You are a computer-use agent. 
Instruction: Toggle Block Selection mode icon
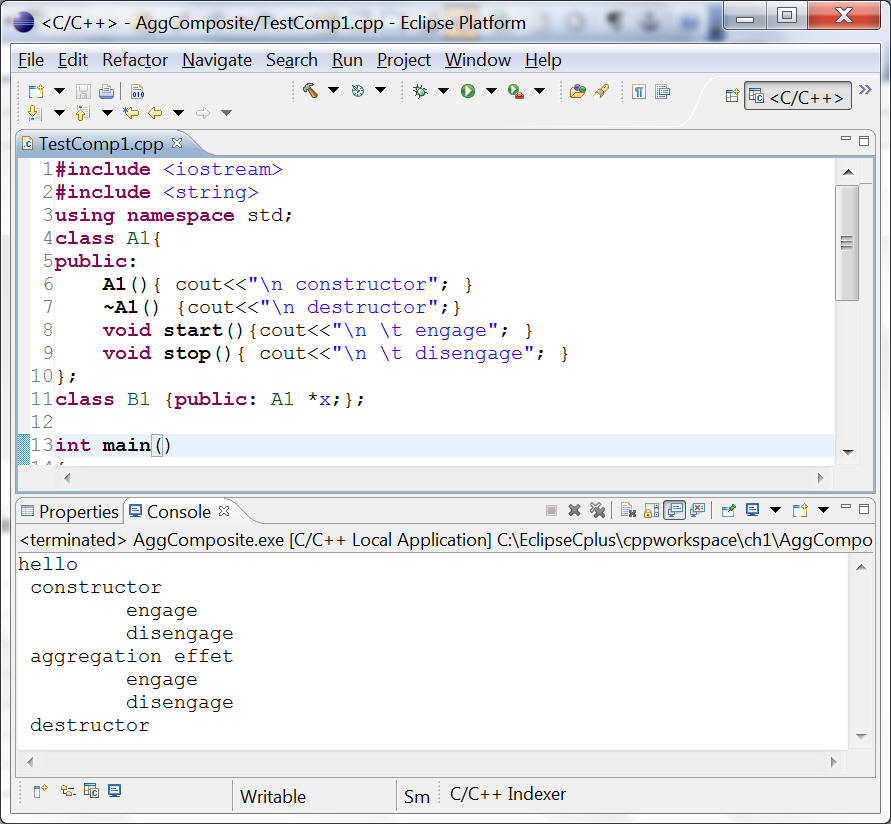pyautogui.click(x=663, y=91)
